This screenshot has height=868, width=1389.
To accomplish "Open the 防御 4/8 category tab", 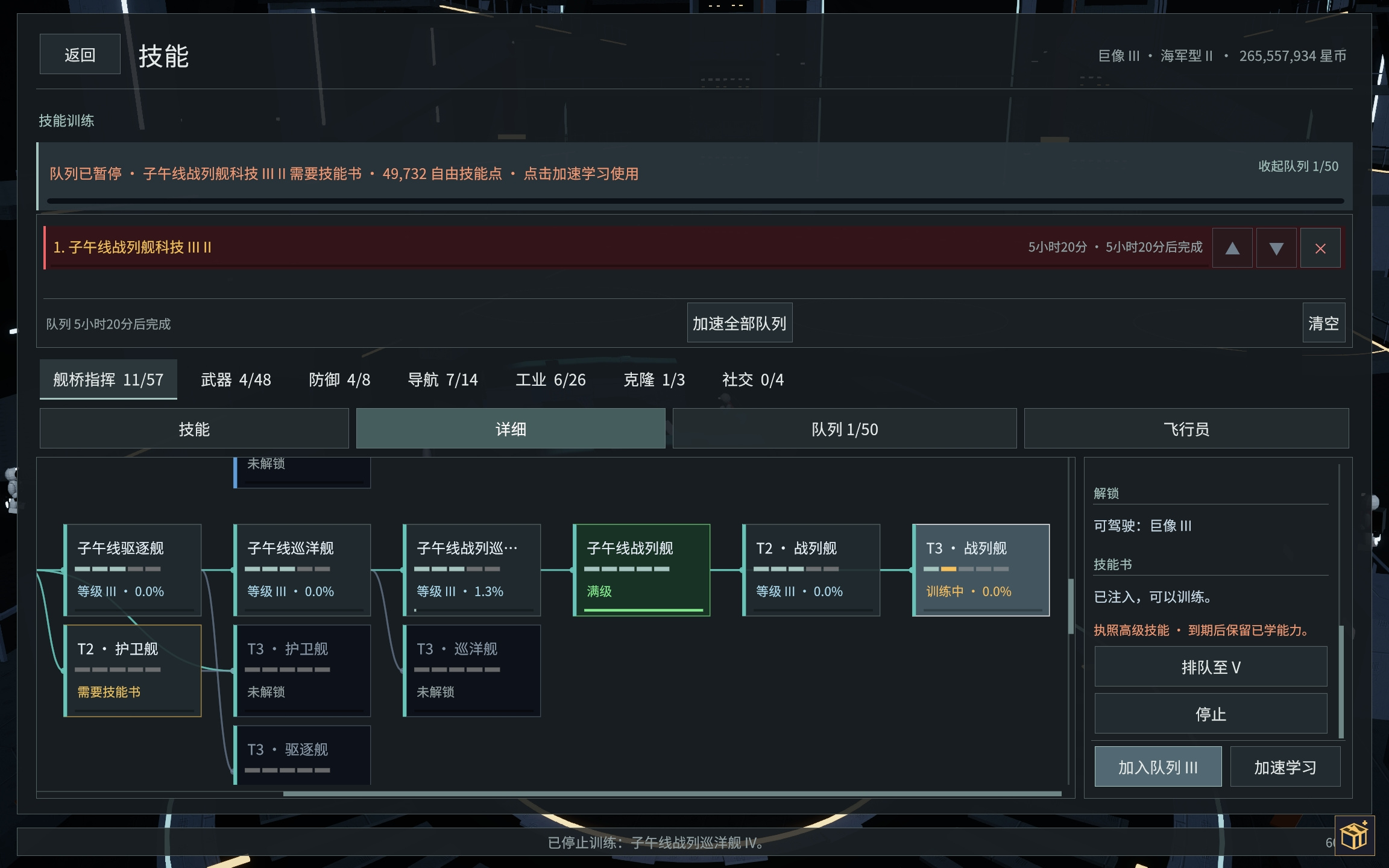I will (339, 379).
